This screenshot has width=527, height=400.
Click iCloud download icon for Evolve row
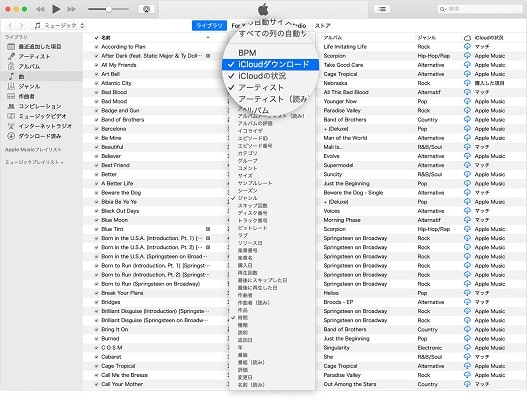467,156
